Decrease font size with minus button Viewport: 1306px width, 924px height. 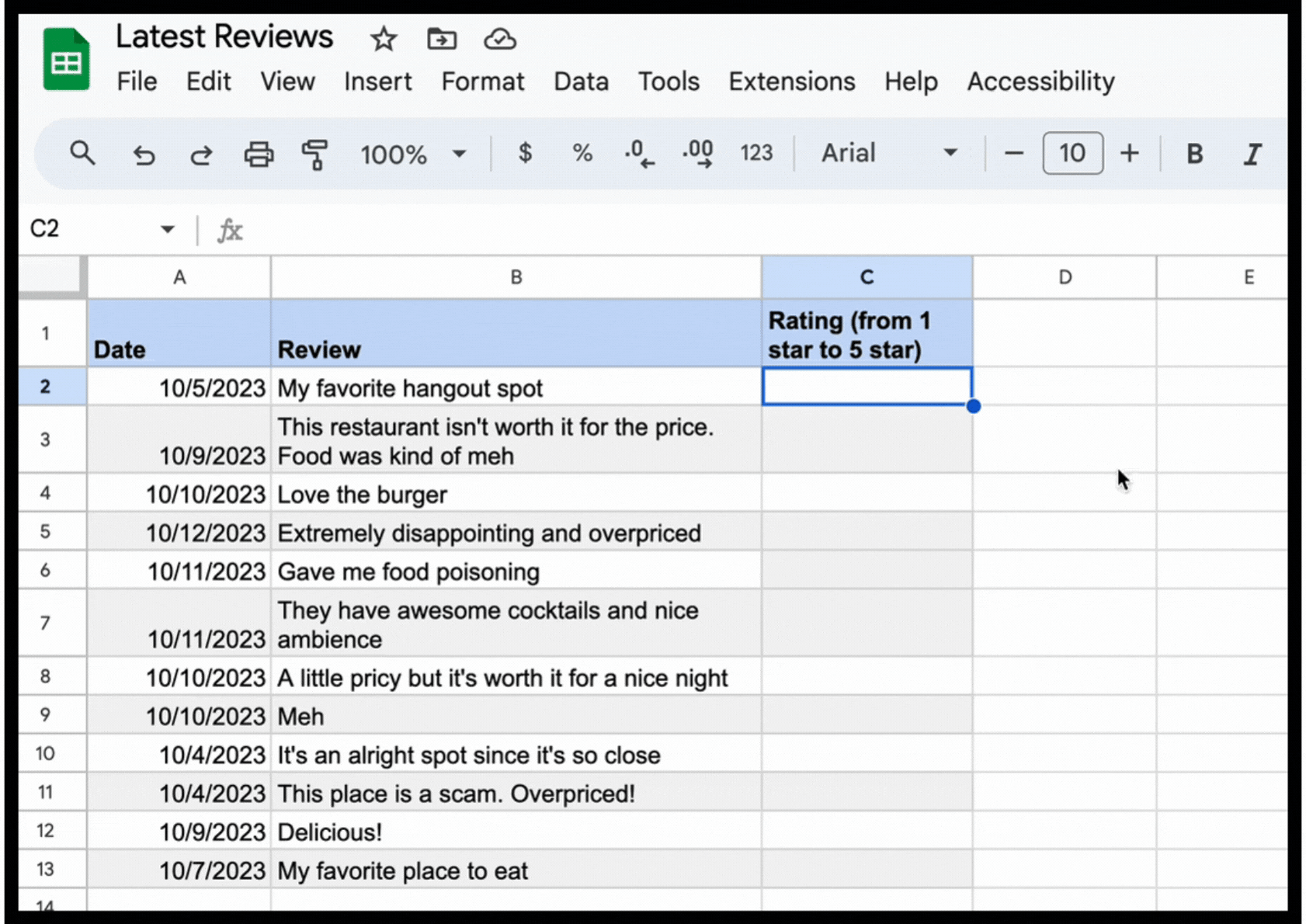[1013, 153]
